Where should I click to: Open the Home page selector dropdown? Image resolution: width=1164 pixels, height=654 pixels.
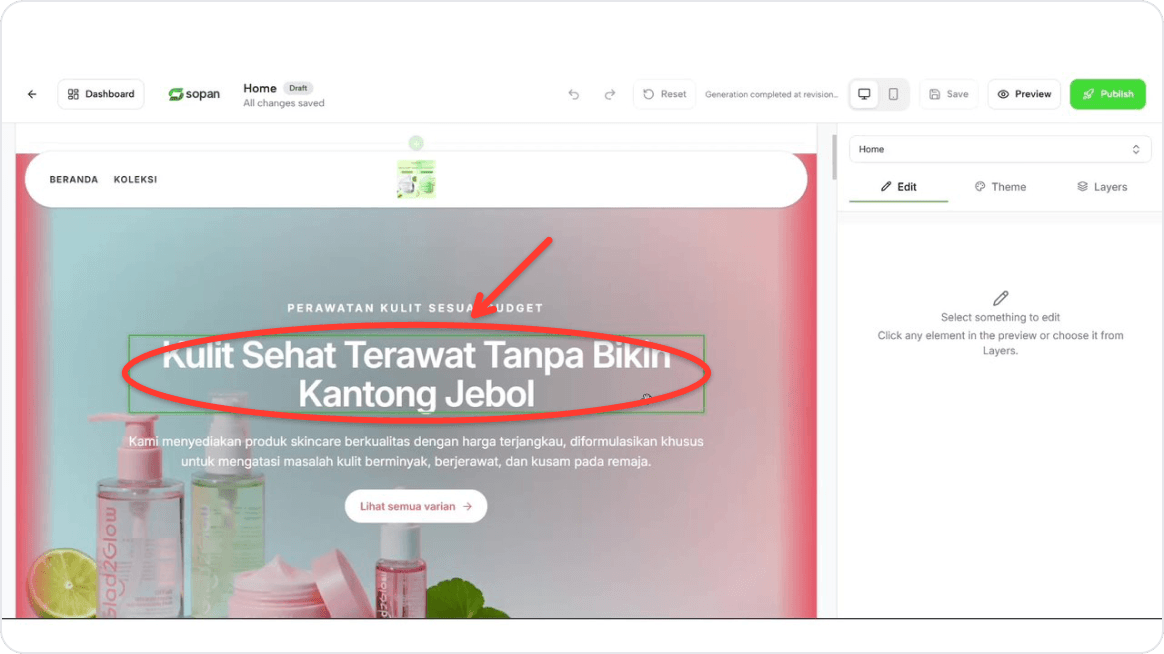pyautogui.click(x=1000, y=149)
